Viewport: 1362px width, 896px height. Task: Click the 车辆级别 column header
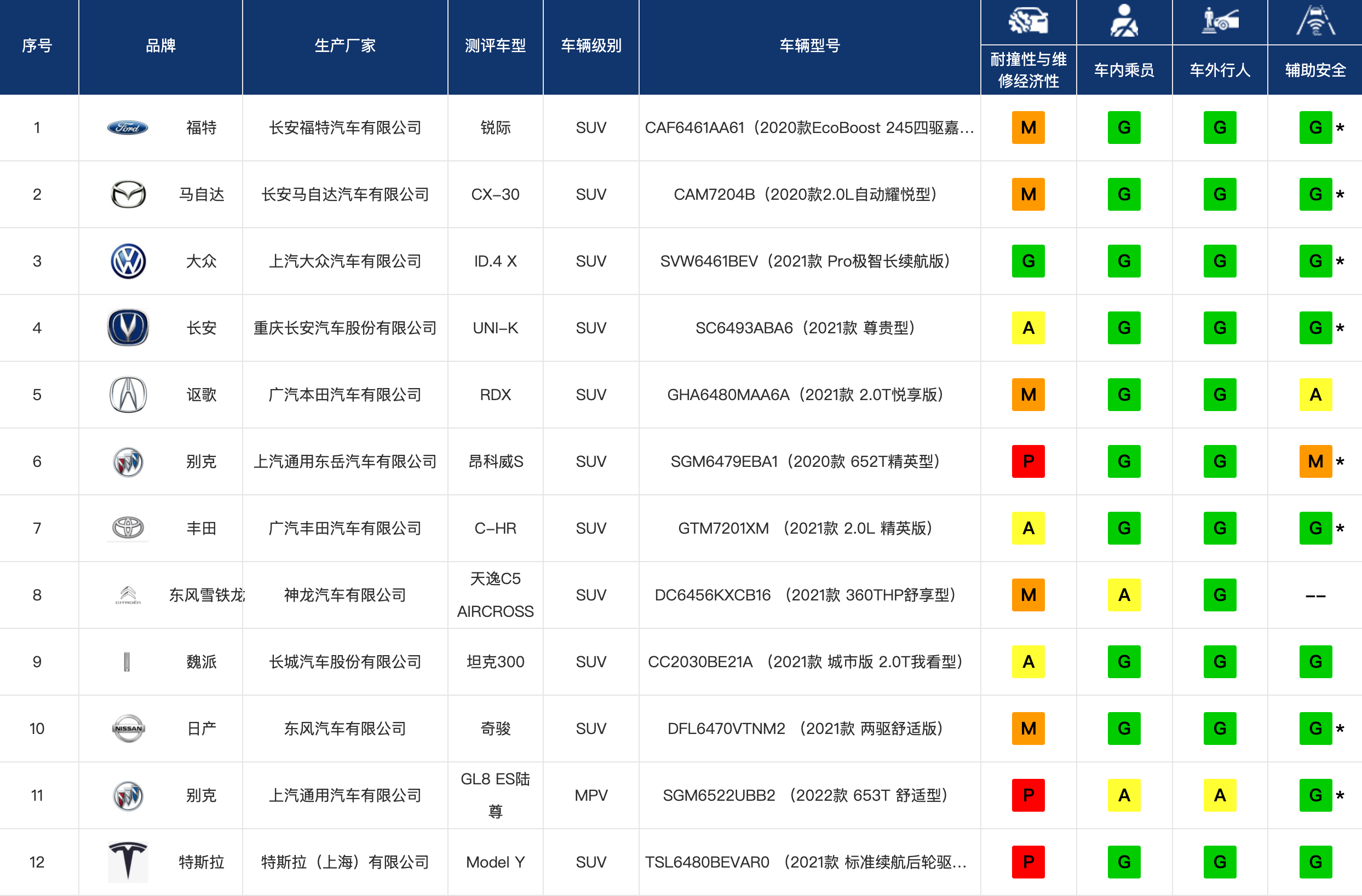[590, 46]
